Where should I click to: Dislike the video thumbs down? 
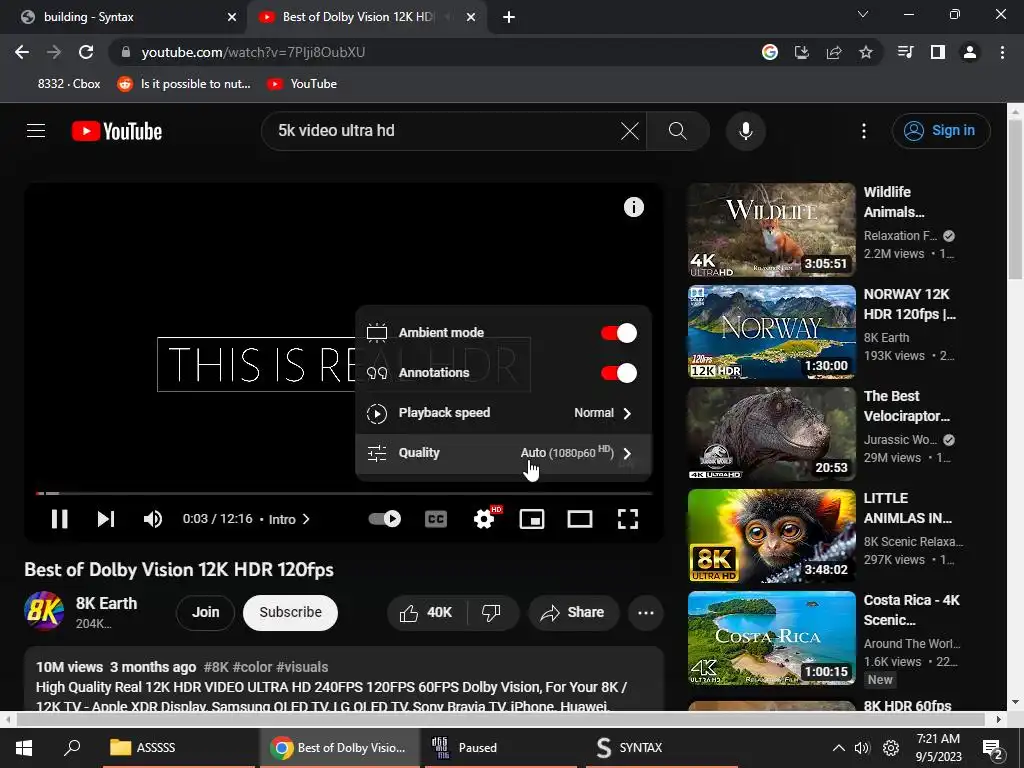[491, 613]
